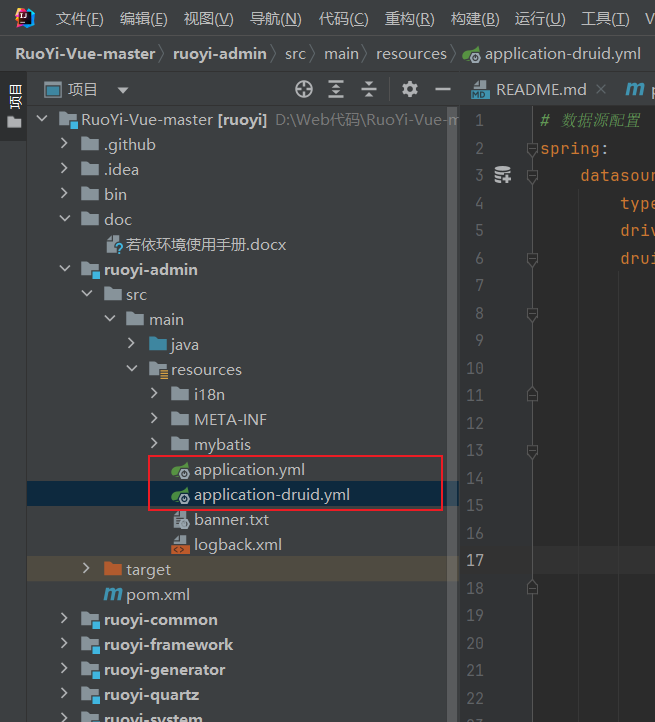Viewport: 655px width, 722px height.
Task: Open the 代码(C) menu
Action: [343, 19]
